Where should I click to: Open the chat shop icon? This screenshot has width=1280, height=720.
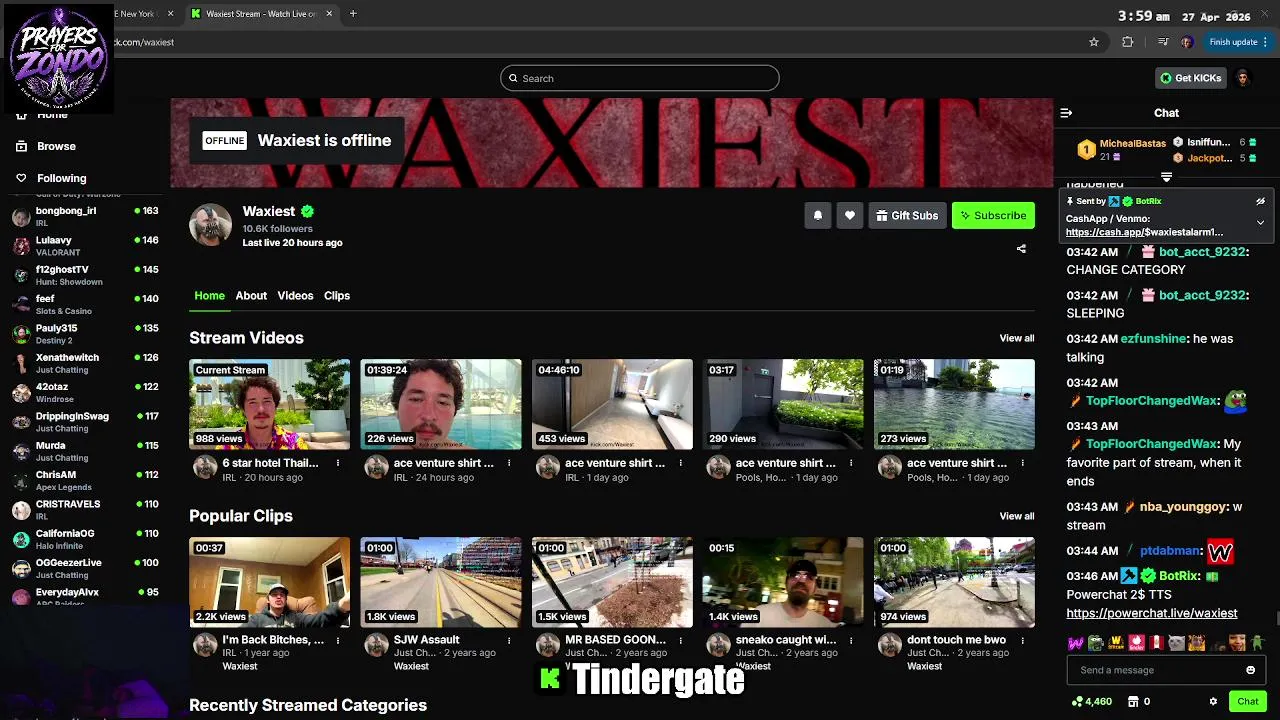click(x=1134, y=702)
